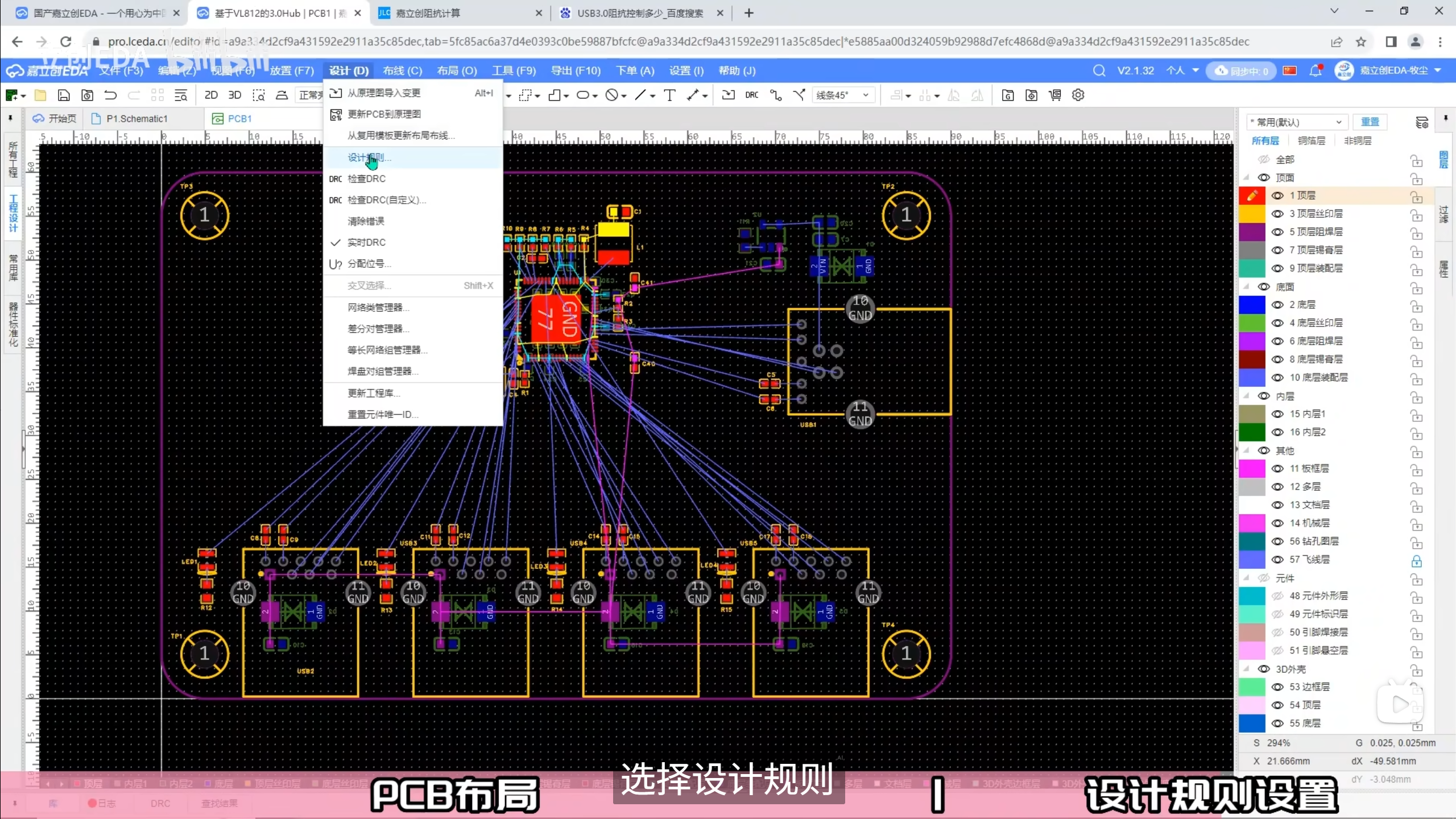
Task: Switch to 3D view from toolbar
Action: tap(234, 95)
